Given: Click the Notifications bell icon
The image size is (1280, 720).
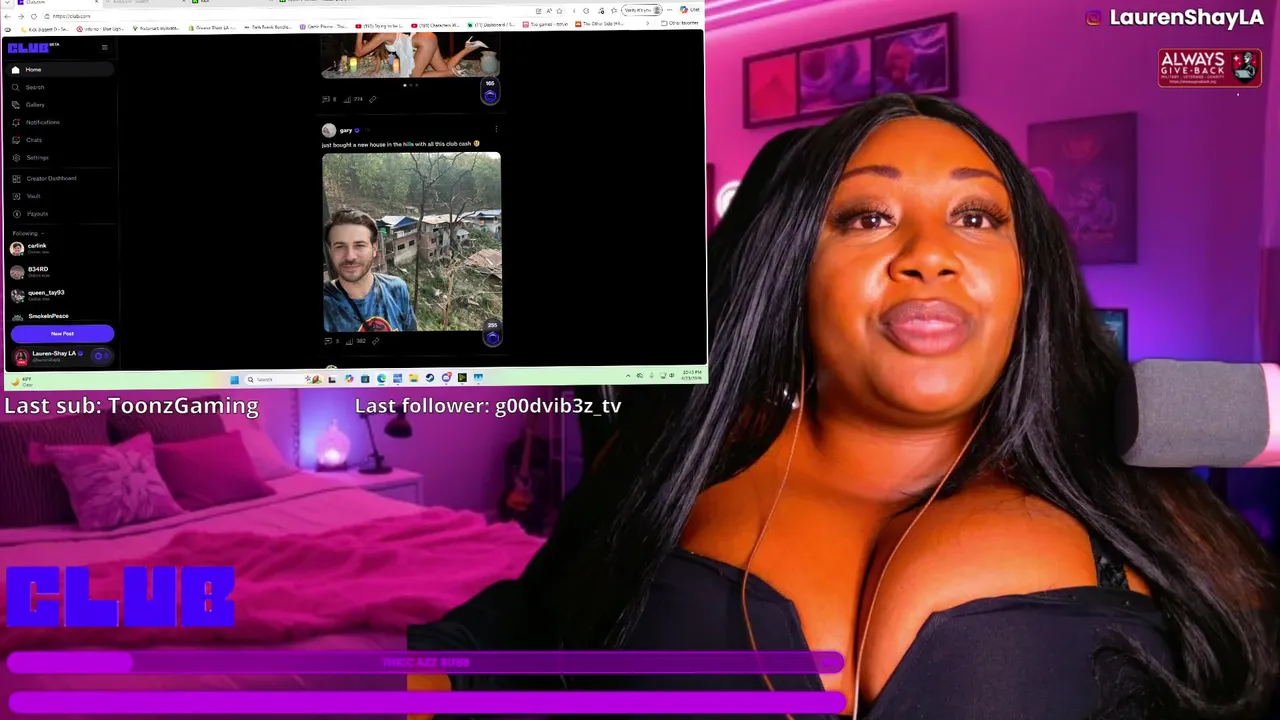Looking at the screenshot, I should point(16,122).
